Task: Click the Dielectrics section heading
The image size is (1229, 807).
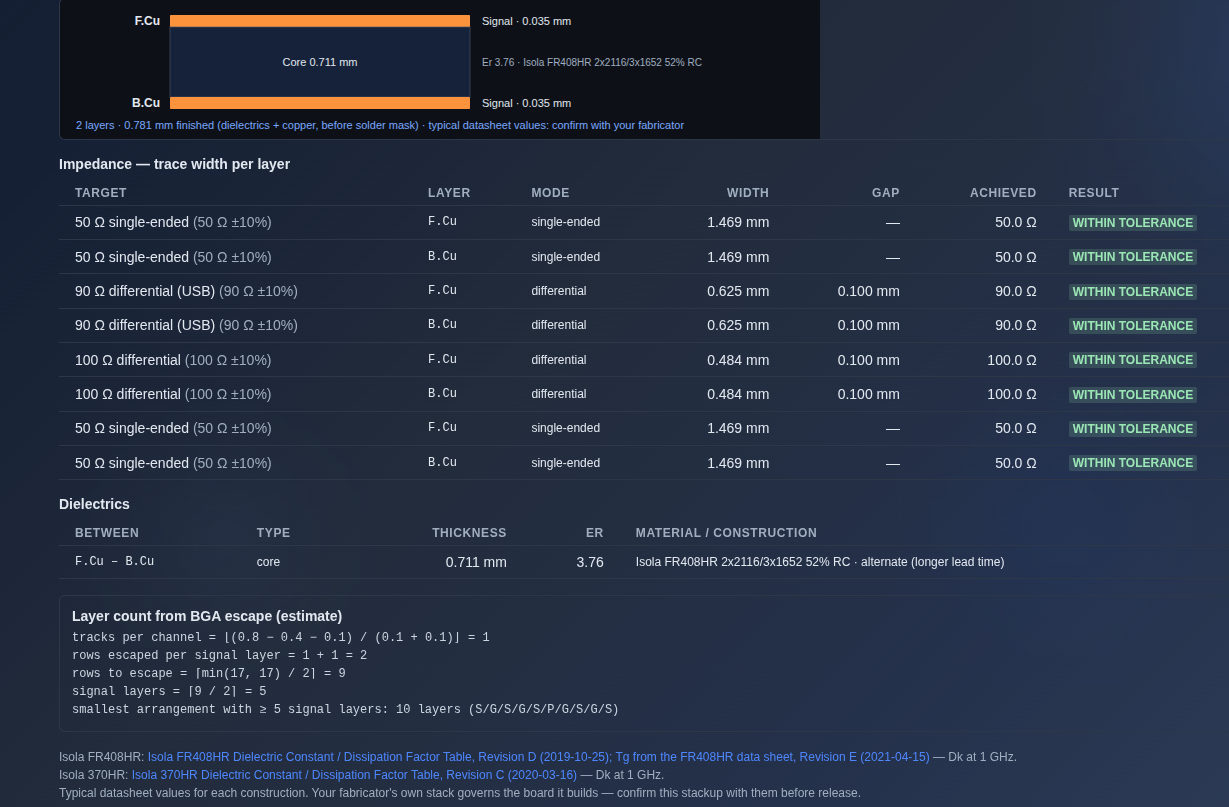Action: pos(95,504)
